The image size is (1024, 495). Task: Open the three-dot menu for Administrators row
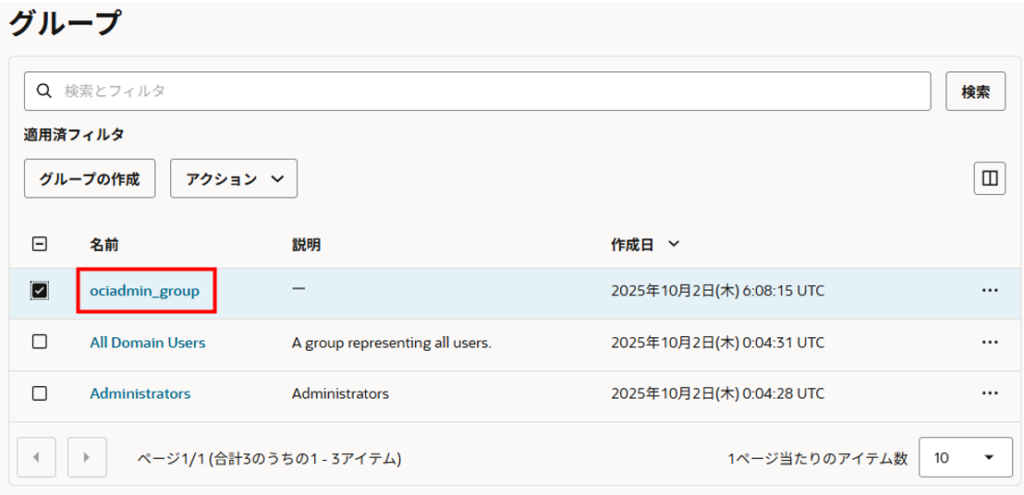pyautogui.click(x=989, y=393)
